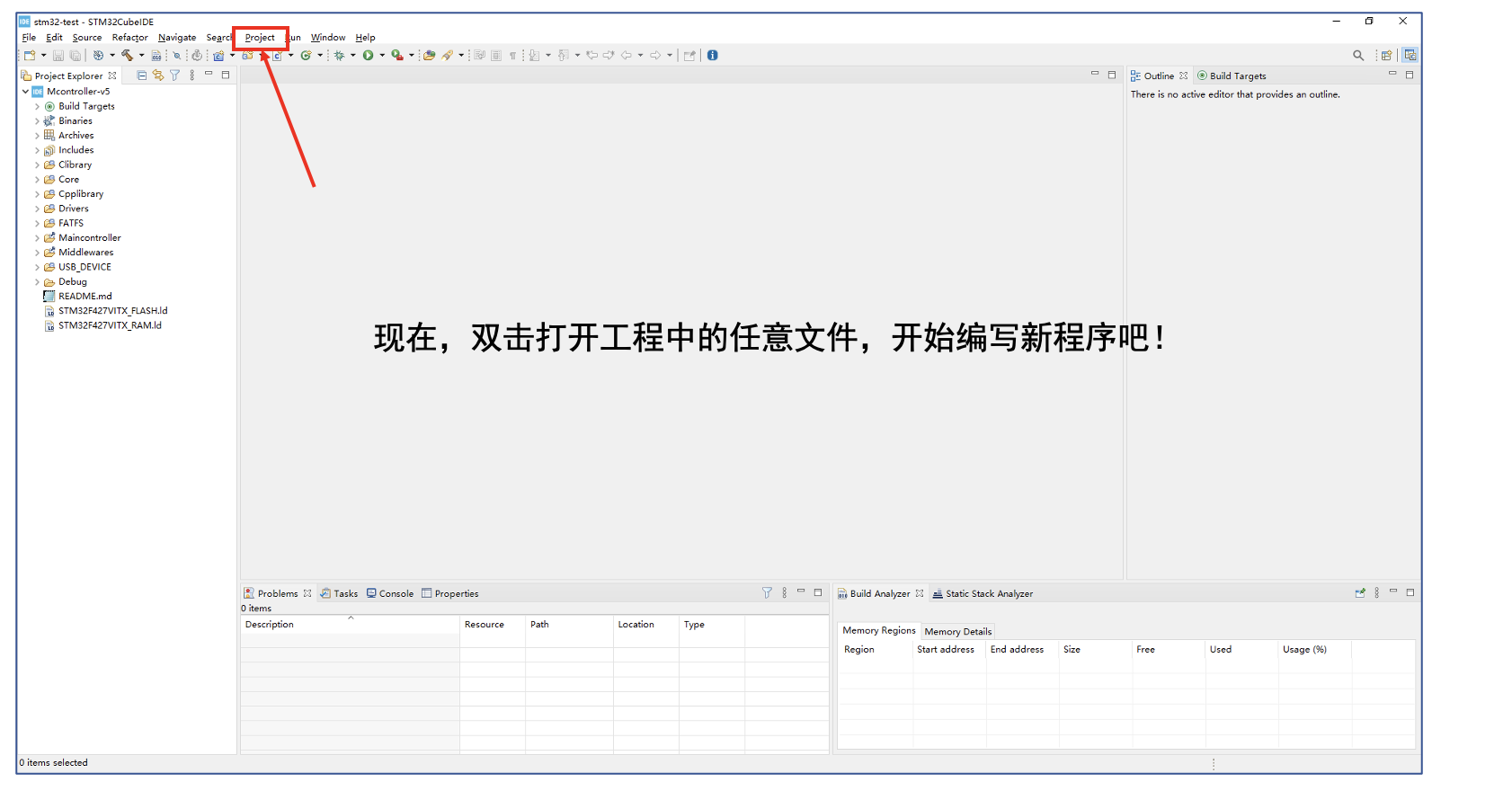Click the magnifier search icon at top right
This screenshot has width=1512, height=791.
pyautogui.click(x=1357, y=56)
